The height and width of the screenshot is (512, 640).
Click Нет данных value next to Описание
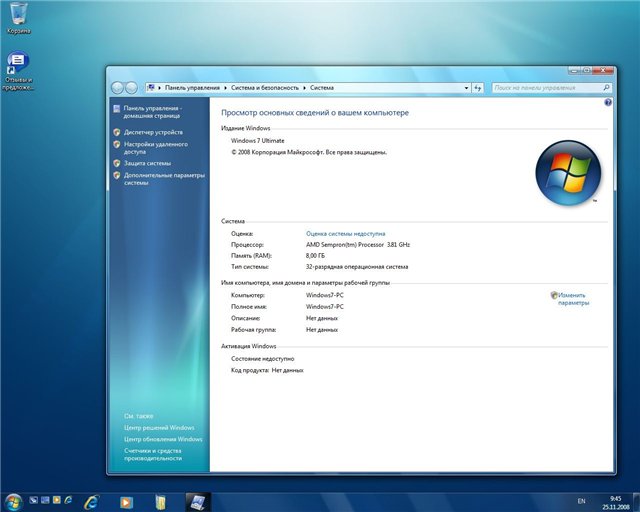click(322, 318)
